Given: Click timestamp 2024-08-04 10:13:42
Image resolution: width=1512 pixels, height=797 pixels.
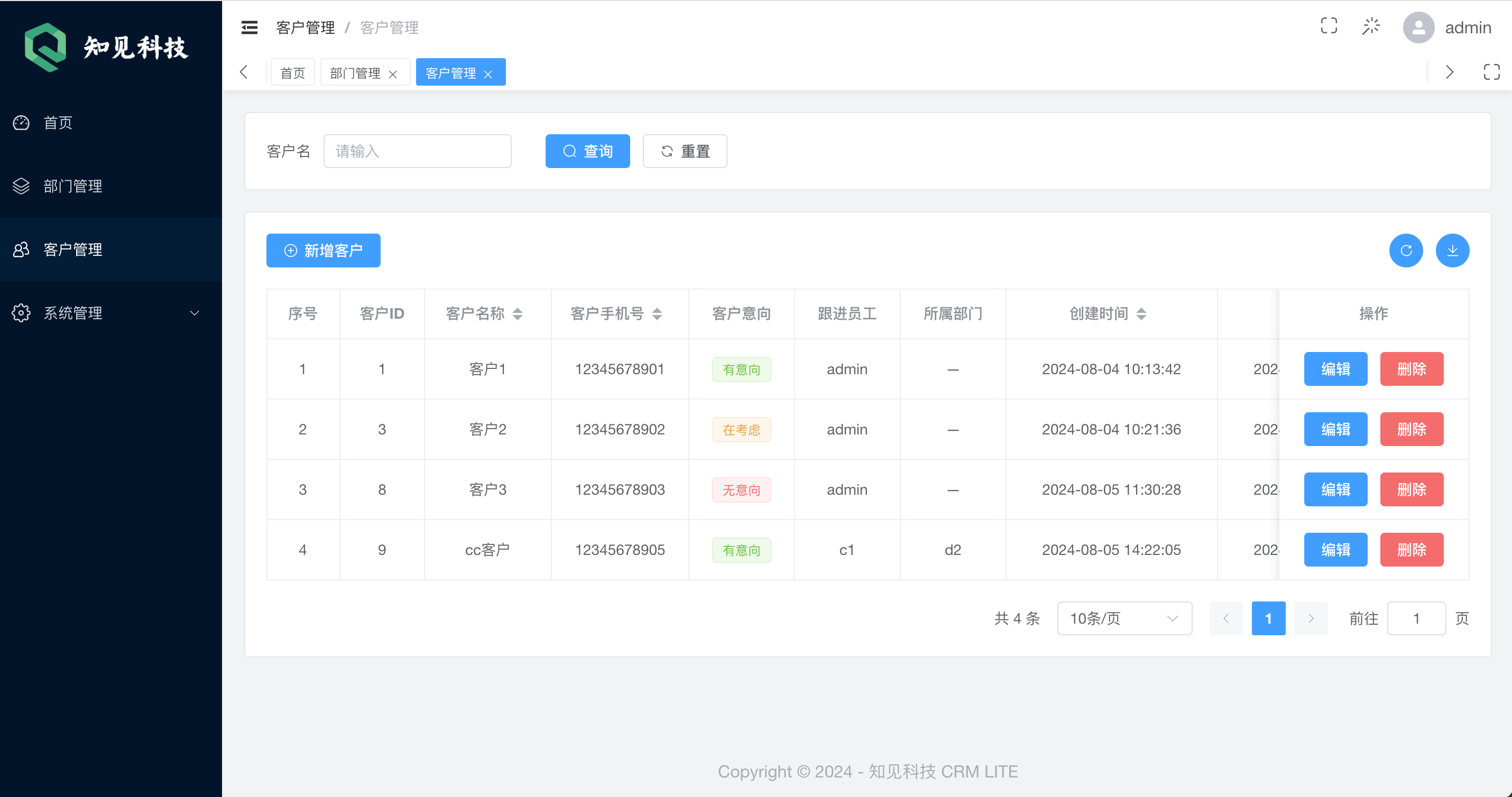Looking at the screenshot, I should click(x=1111, y=369).
